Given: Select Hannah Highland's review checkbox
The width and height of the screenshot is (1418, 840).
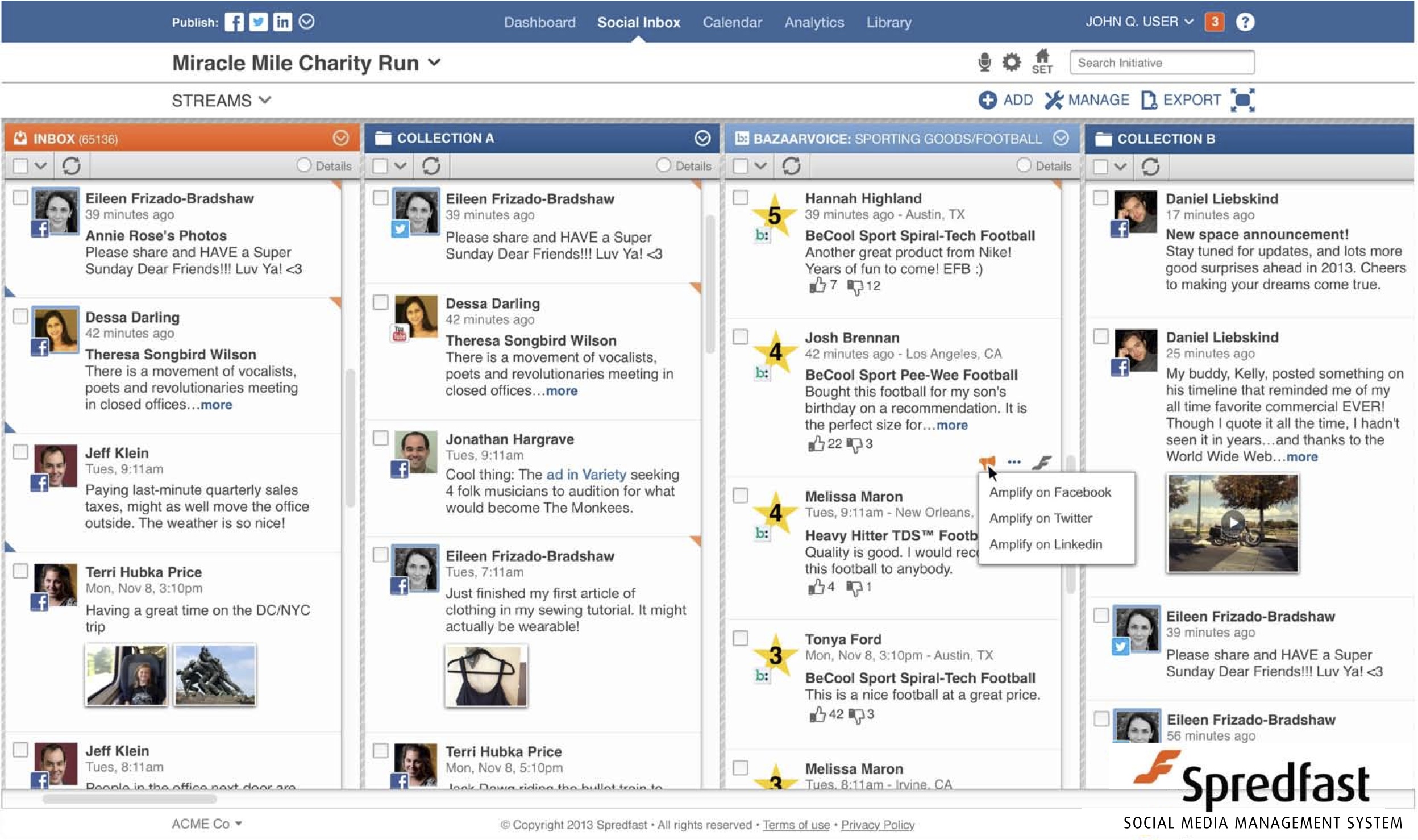Looking at the screenshot, I should pyautogui.click(x=741, y=198).
